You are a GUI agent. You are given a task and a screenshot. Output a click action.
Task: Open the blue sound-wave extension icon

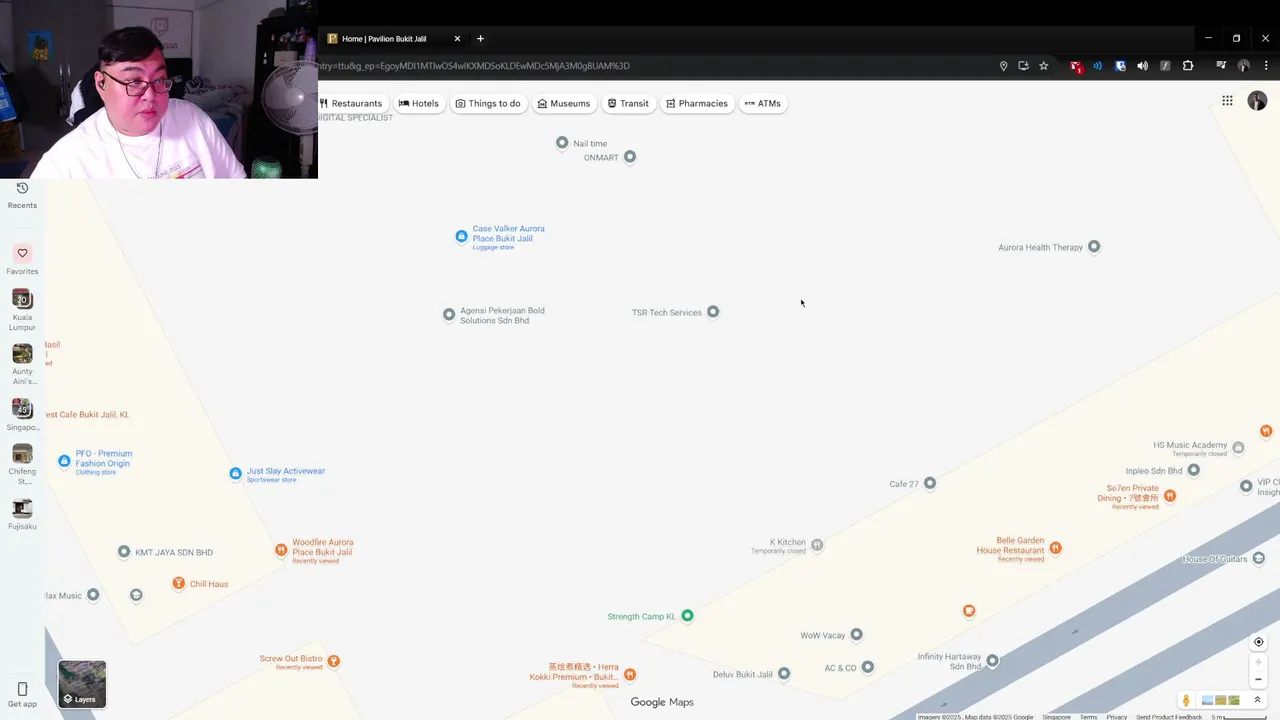(x=1097, y=66)
